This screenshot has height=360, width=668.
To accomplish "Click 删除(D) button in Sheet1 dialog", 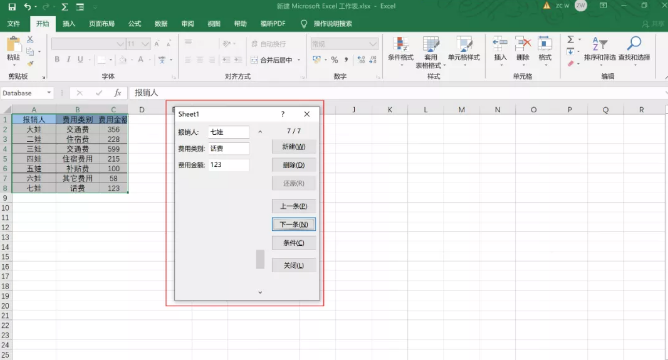I will 294,165.
